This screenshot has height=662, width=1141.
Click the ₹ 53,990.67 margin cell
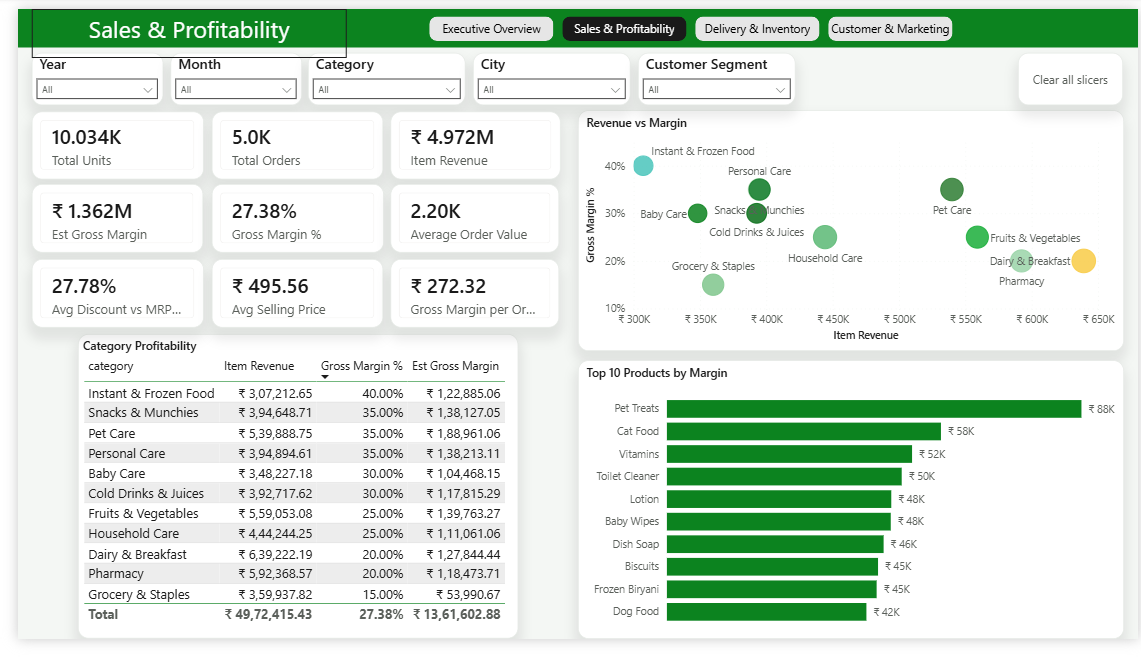point(468,594)
